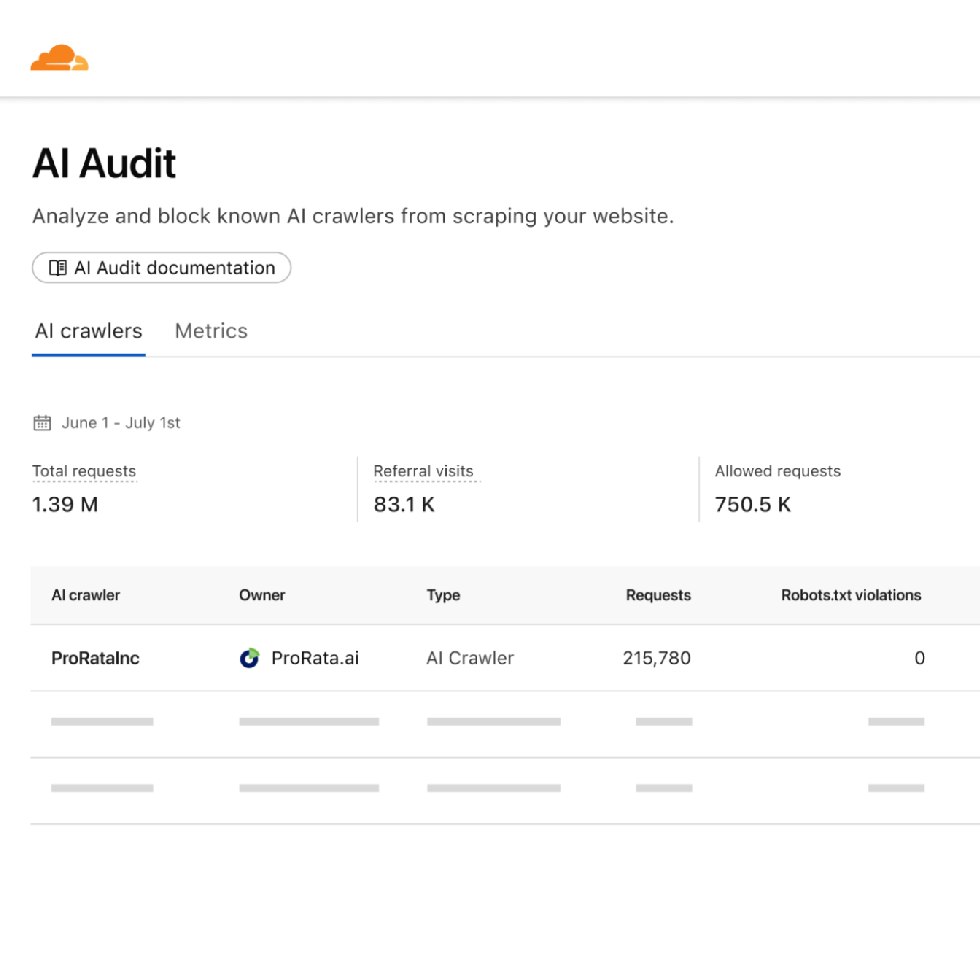Click the 0 robots.txt violations value
This screenshot has height=980, width=980.
[919, 658]
